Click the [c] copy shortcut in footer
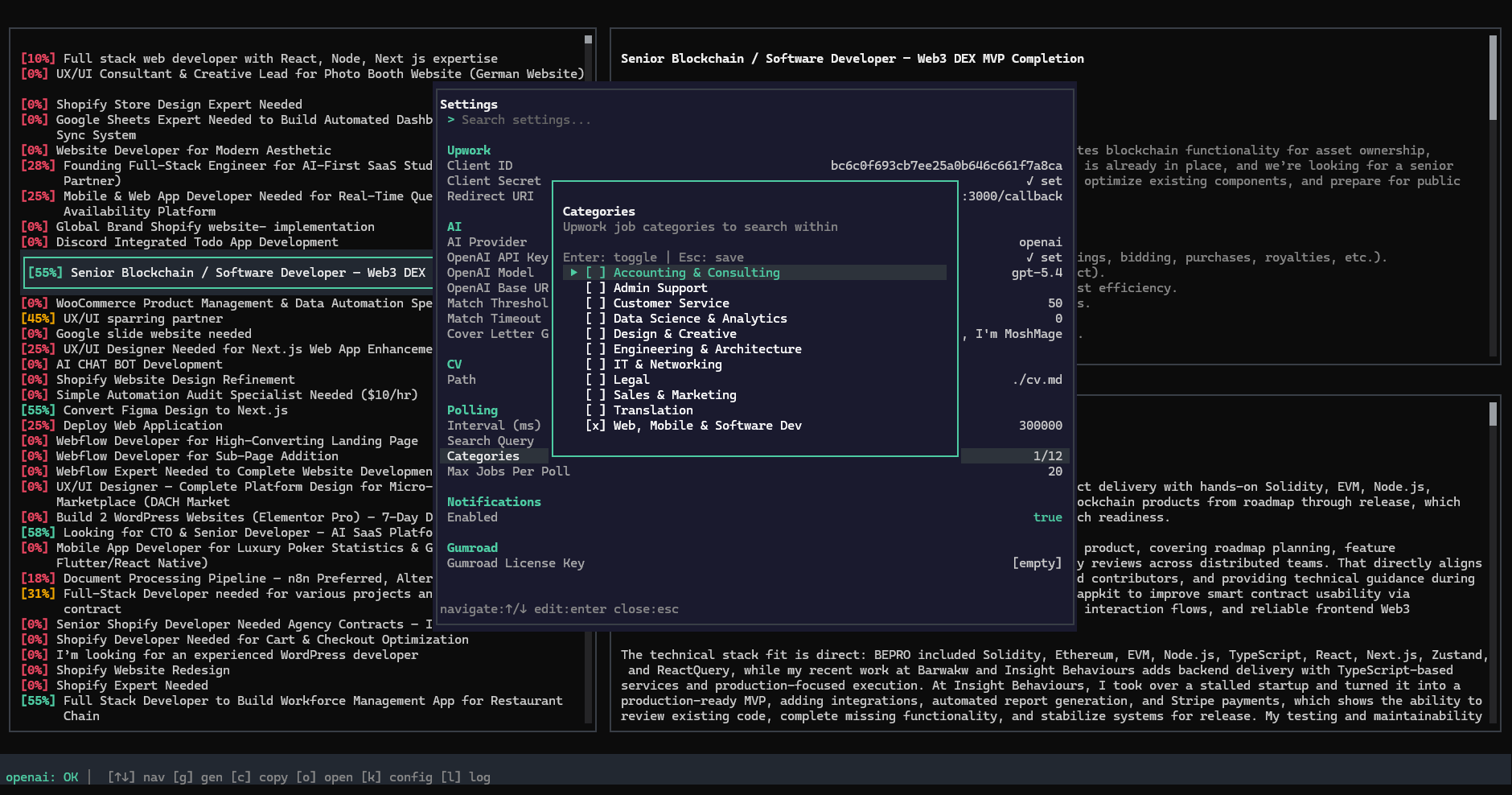 click(259, 777)
